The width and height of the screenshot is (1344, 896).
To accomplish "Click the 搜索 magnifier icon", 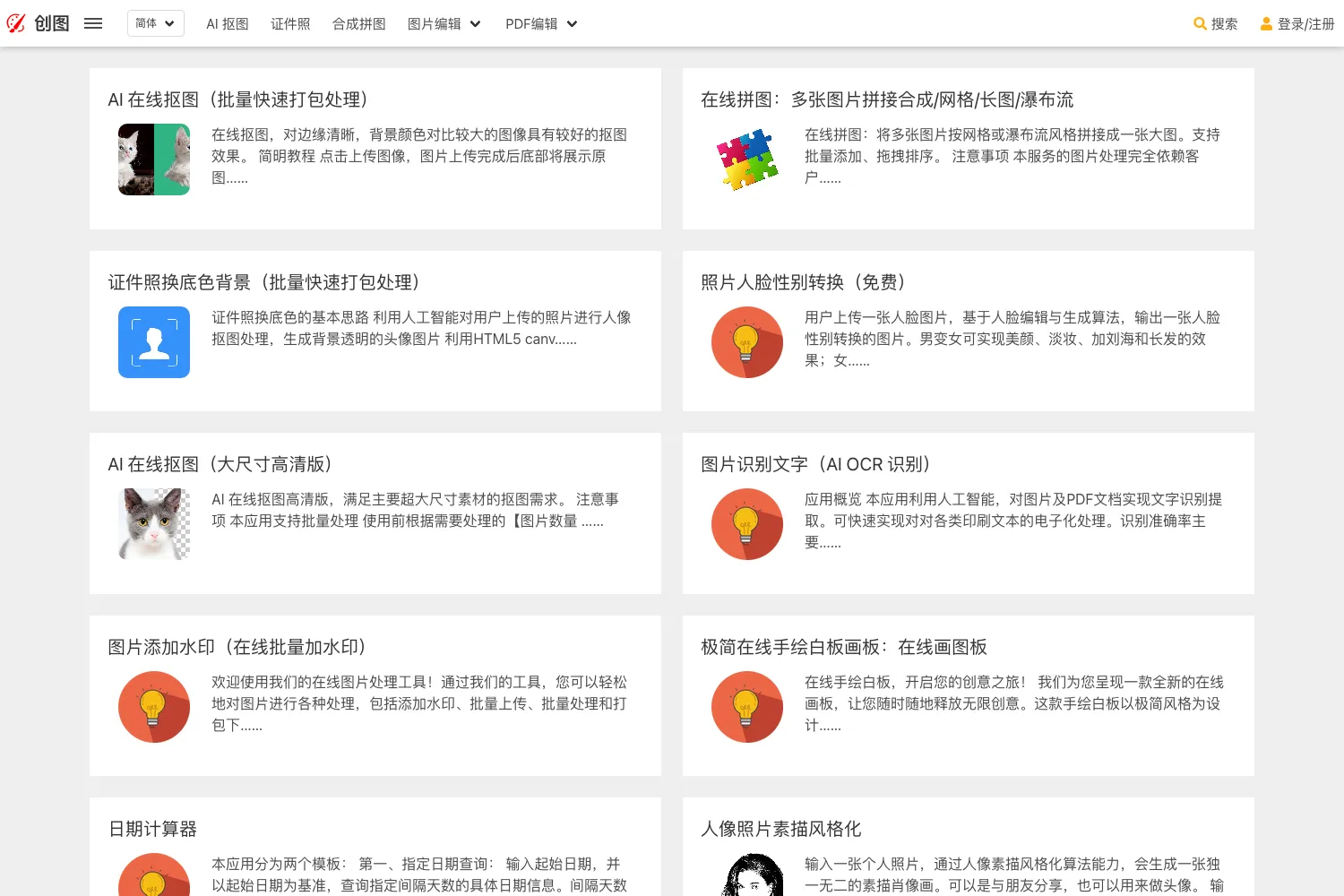I will point(1200,24).
